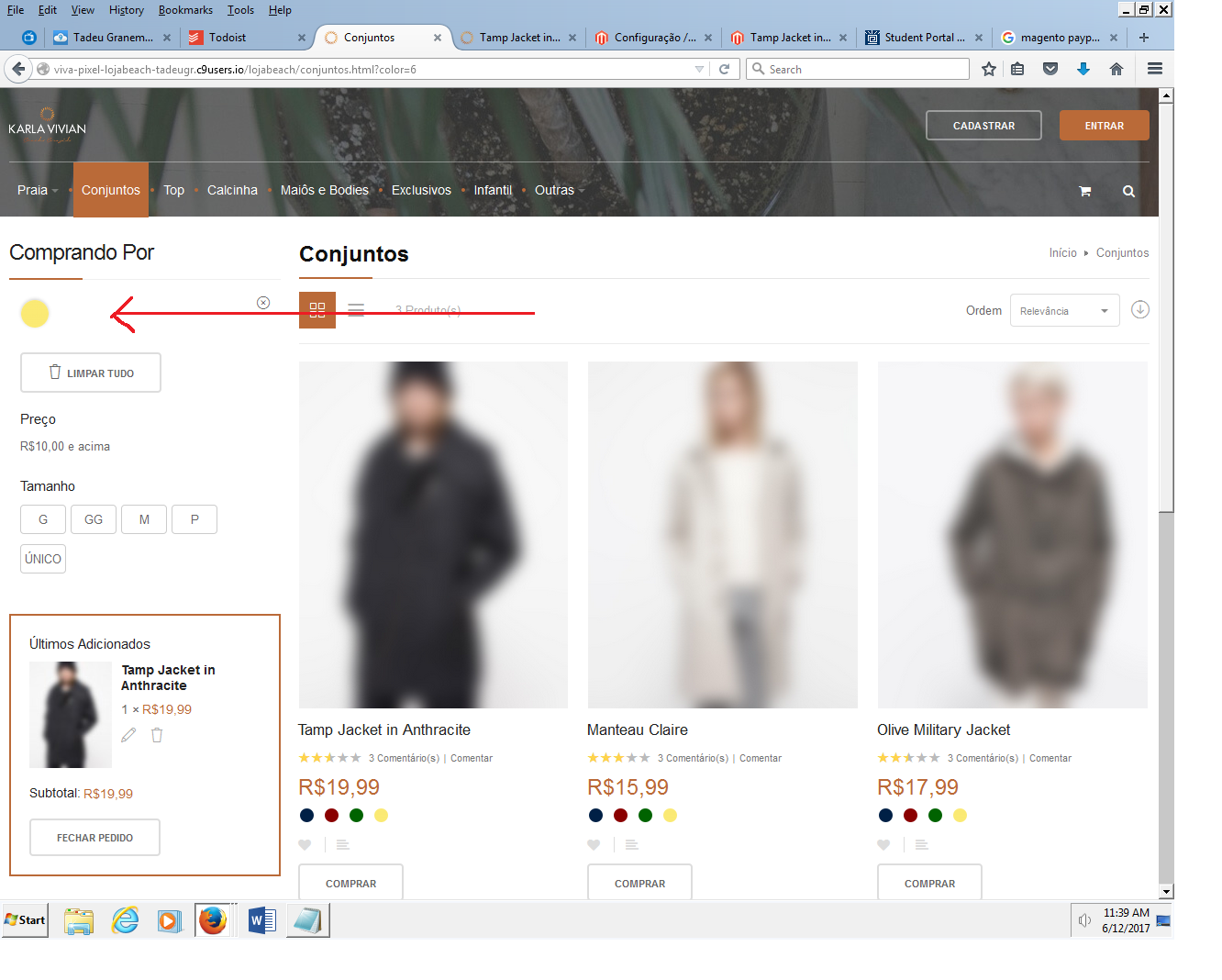The height and width of the screenshot is (980, 1222).
Task: Reload the page with refresh icon
Action: 724,69
